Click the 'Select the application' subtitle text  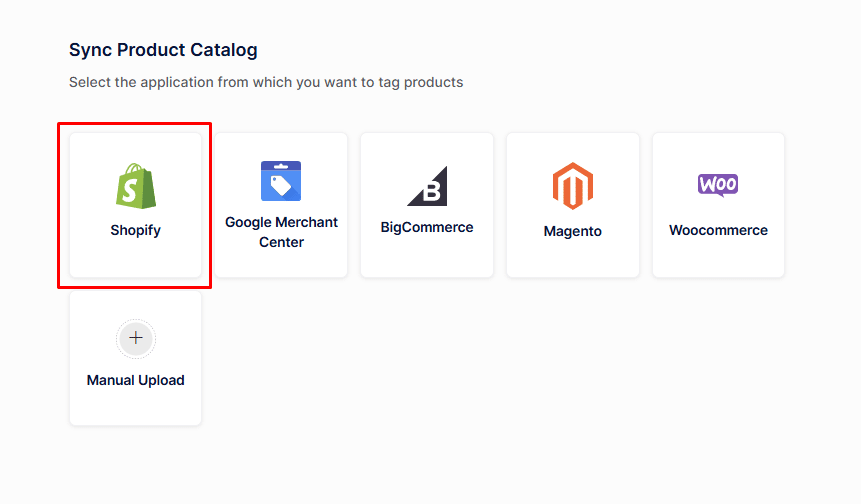(x=266, y=82)
